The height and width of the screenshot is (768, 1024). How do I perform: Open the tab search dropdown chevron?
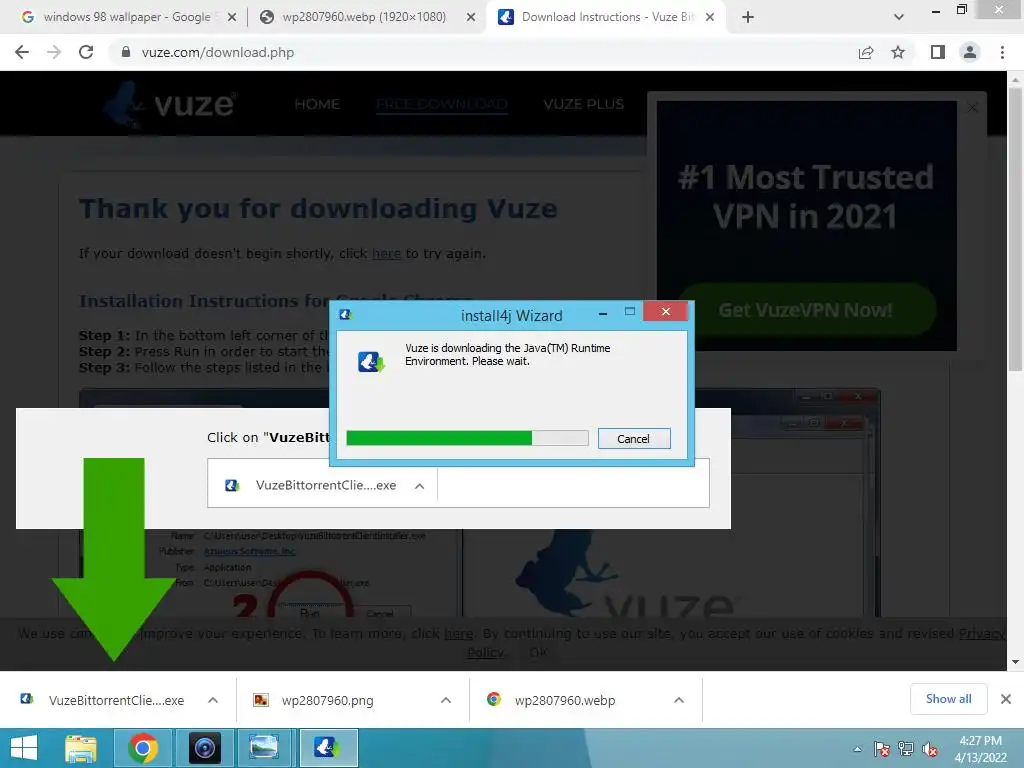[899, 17]
